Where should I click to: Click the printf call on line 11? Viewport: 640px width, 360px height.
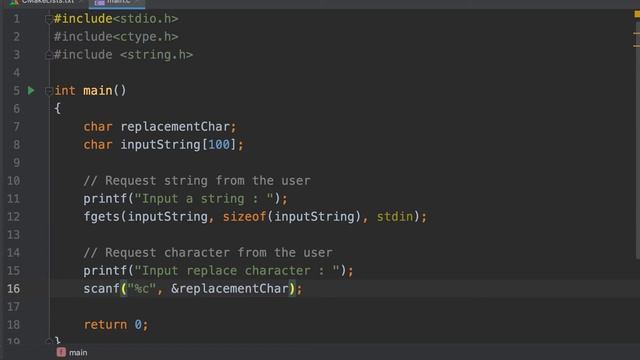coord(105,198)
